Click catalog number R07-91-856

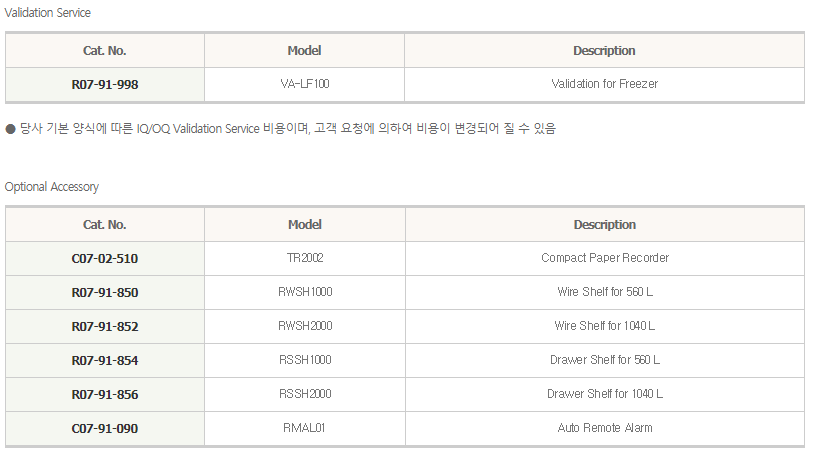[105, 394]
